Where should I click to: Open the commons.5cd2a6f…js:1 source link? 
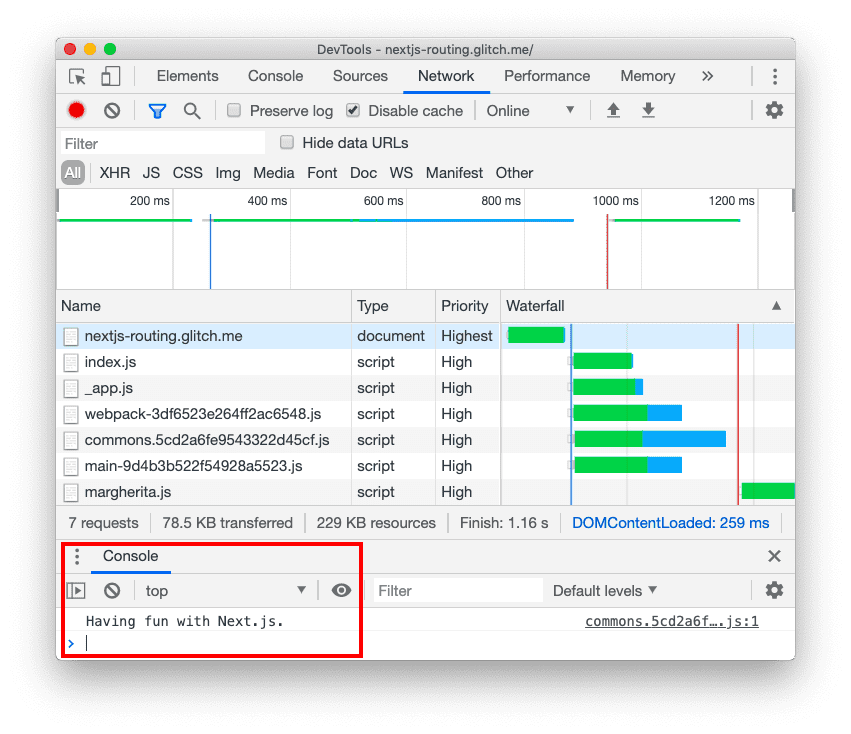point(671,620)
